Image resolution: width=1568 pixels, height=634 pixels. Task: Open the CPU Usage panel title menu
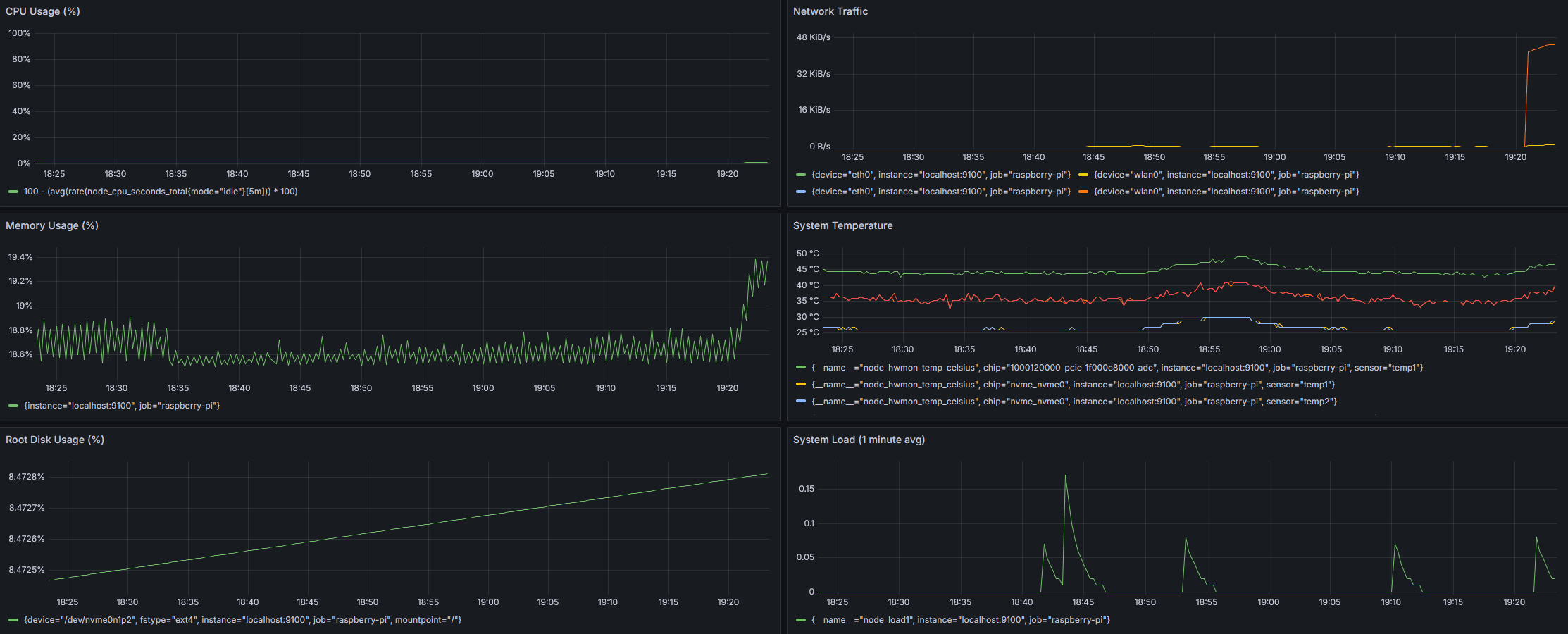click(x=43, y=11)
